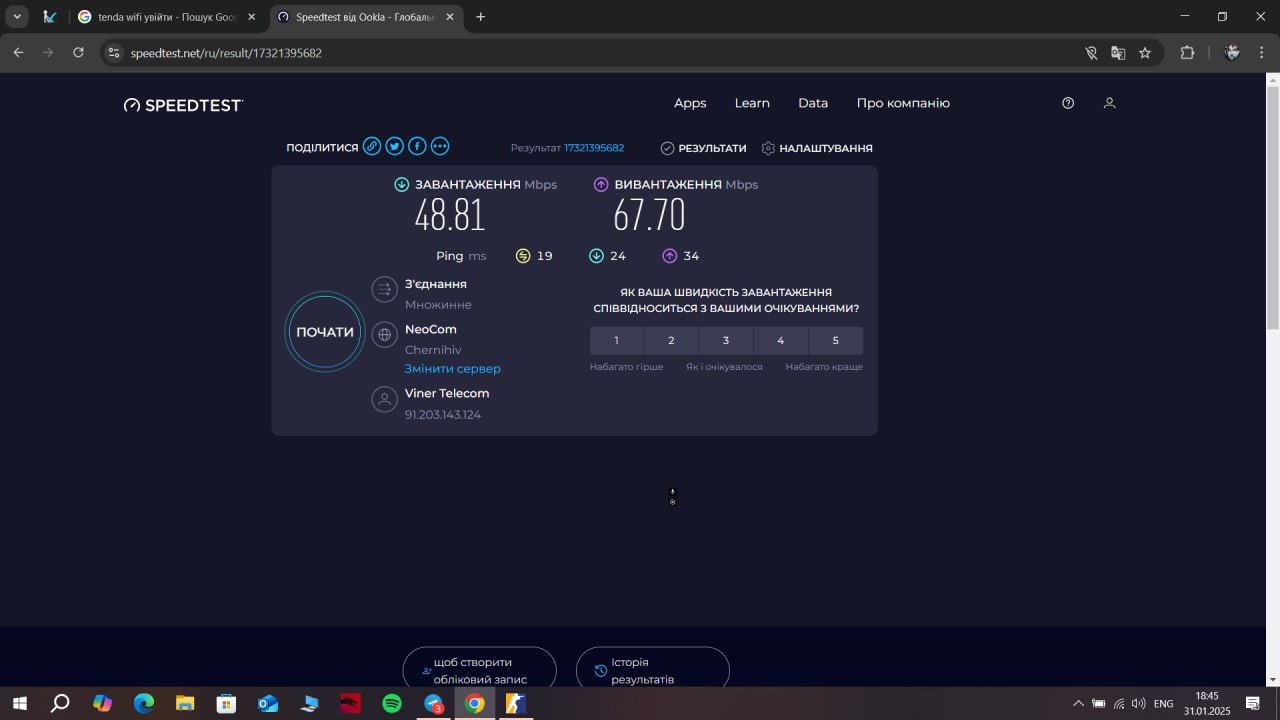
Task: Click the download arrow icon next to ЗАВАНТАЖЕННЯ
Action: click(402, 184)
